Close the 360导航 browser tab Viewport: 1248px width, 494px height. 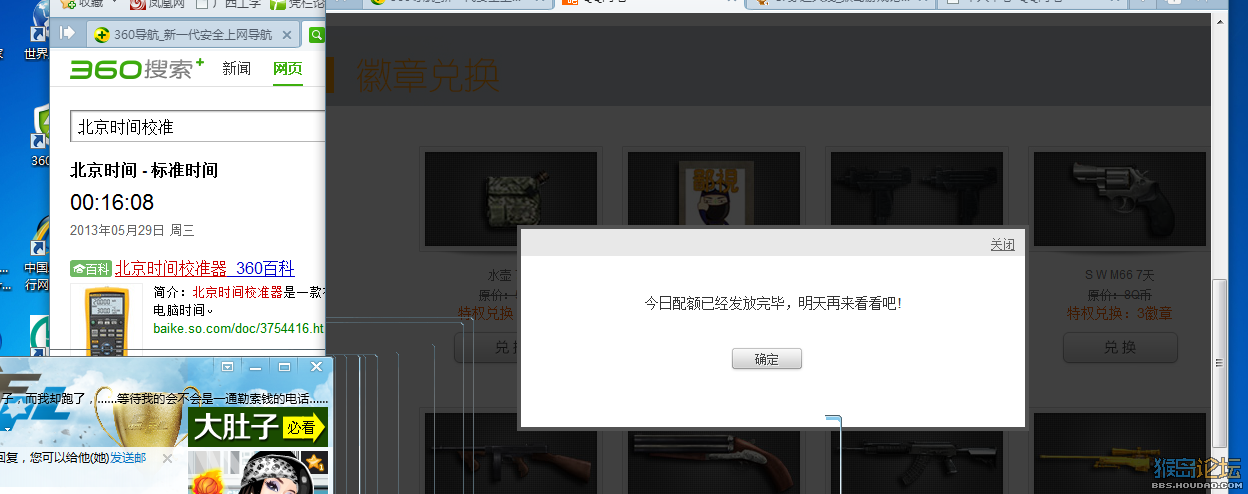[x=286, y=35]
